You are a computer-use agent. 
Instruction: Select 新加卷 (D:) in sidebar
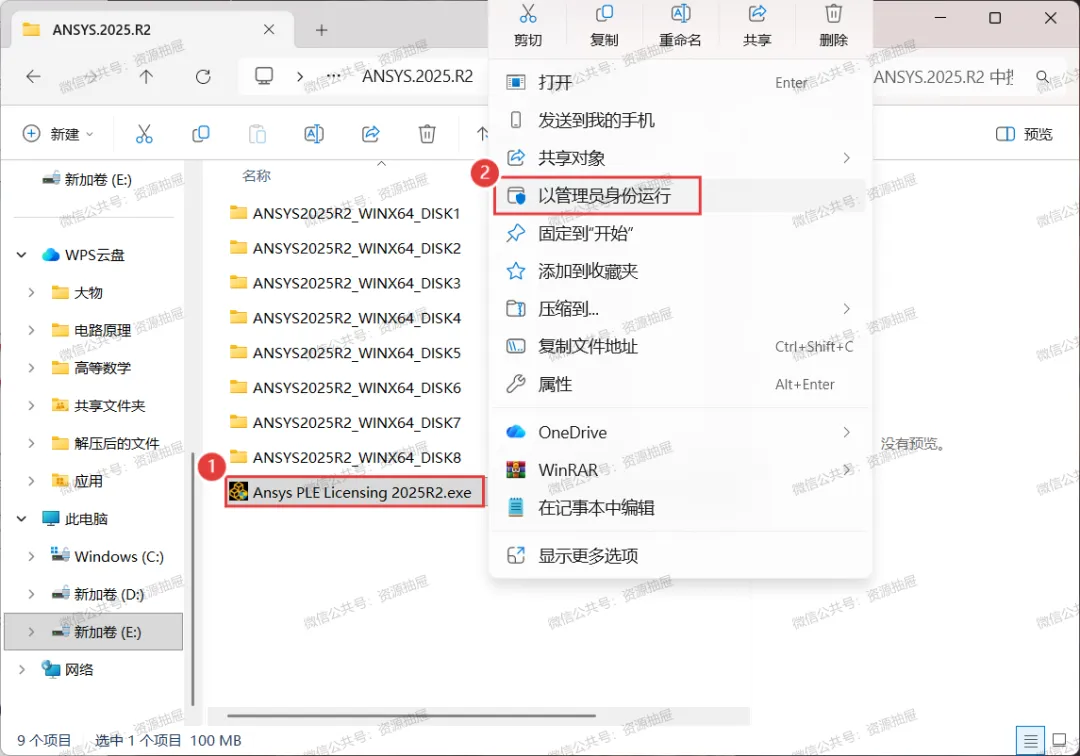pos(98,594)
